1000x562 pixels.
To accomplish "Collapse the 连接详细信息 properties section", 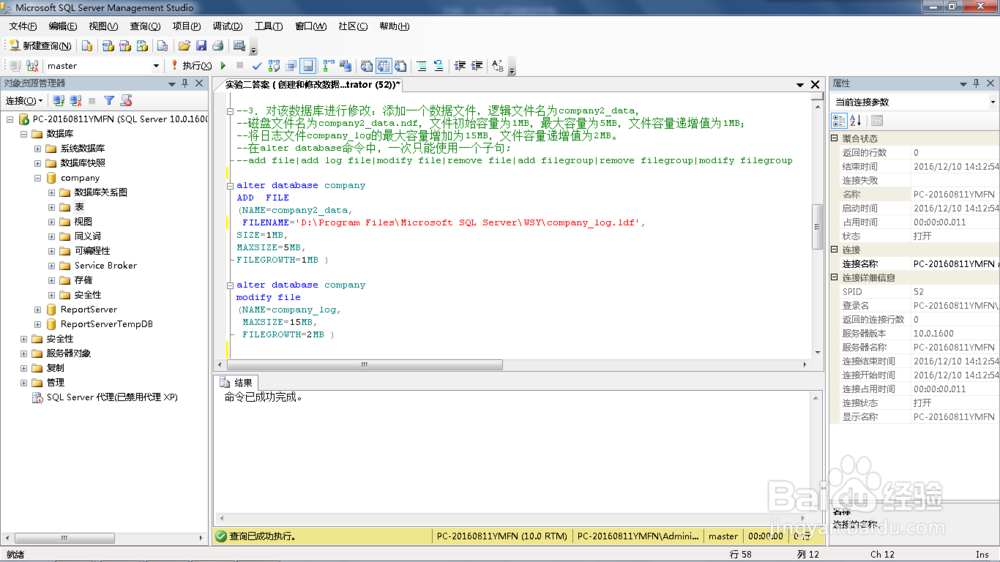I will [x=834, y=277].
